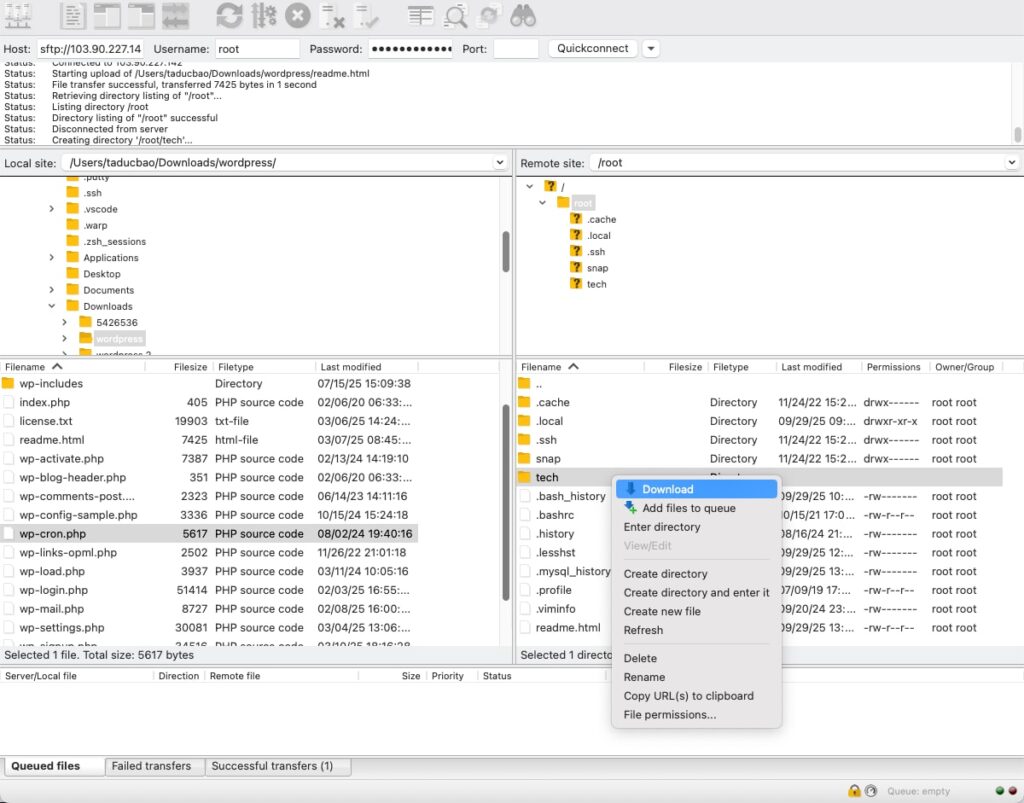The height and width of the screenshot is (803, 1024).
Task: Select wp-login.php in local file list
Action: coord(53,590)
